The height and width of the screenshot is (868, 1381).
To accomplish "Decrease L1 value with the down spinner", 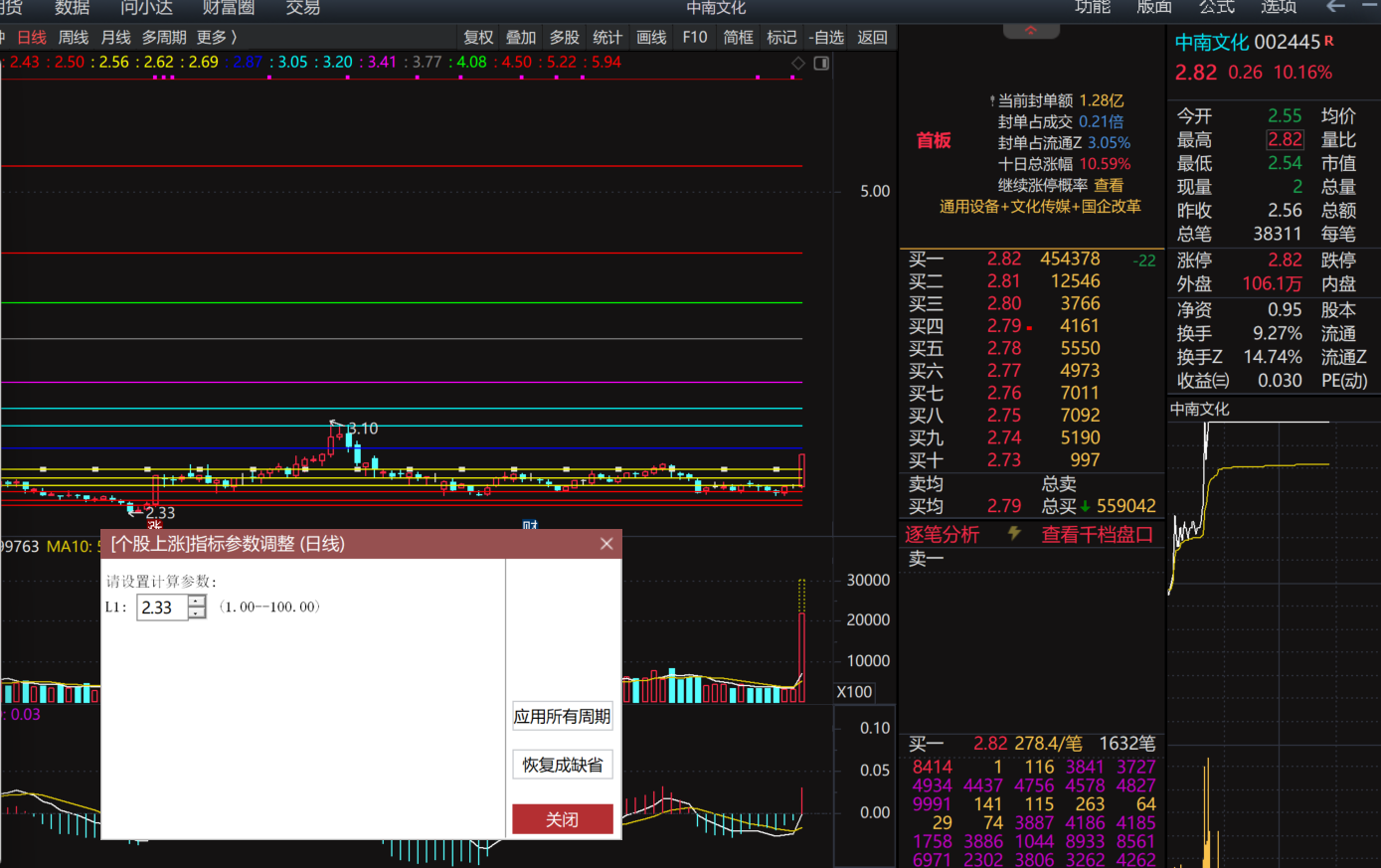I will tap(197, 613).
